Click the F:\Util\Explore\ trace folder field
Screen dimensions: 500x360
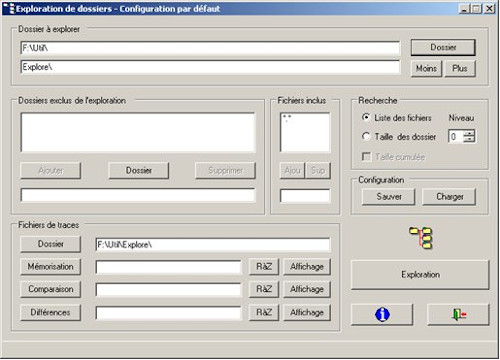213,245
